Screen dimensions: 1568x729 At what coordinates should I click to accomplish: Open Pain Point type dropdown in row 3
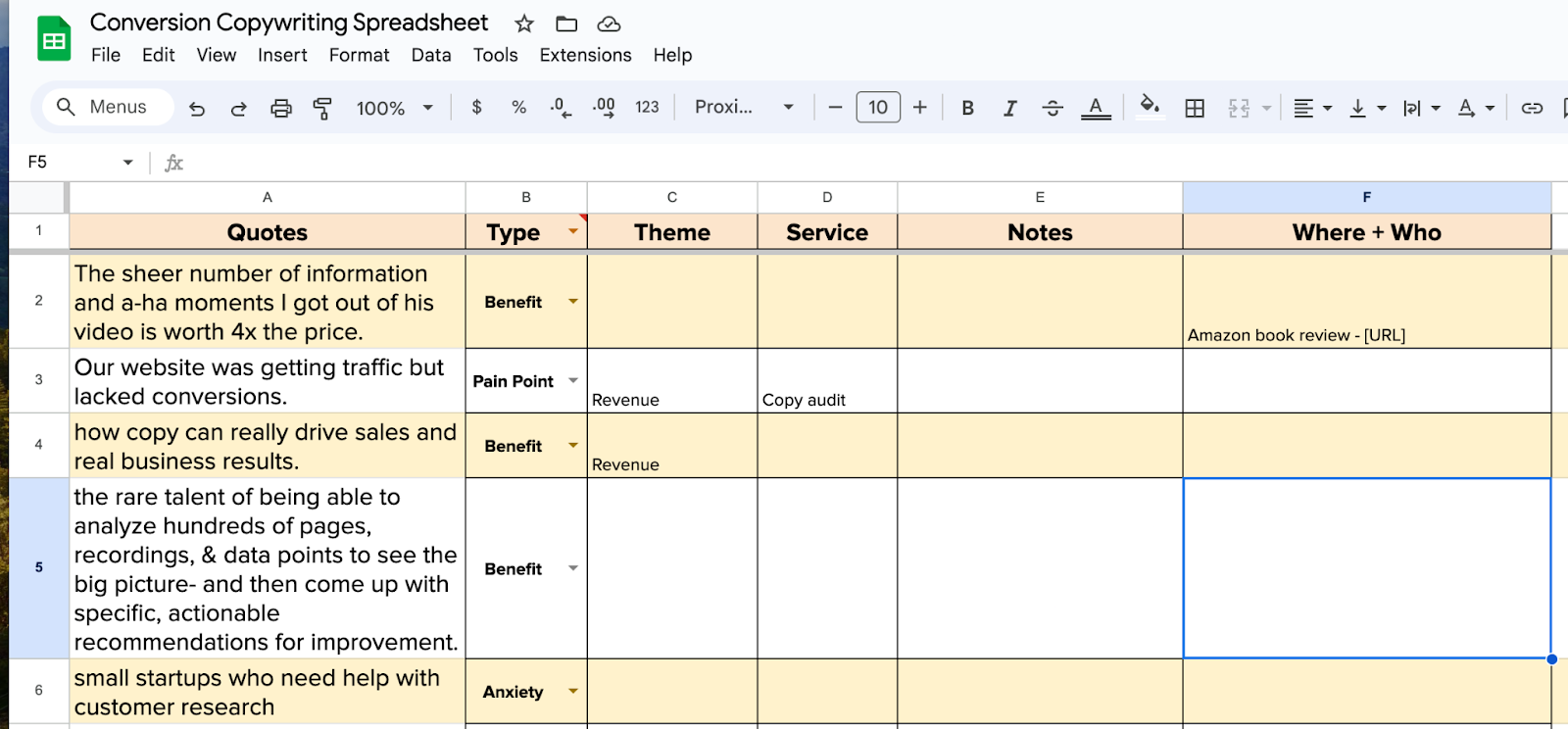(x=573, y=381)
